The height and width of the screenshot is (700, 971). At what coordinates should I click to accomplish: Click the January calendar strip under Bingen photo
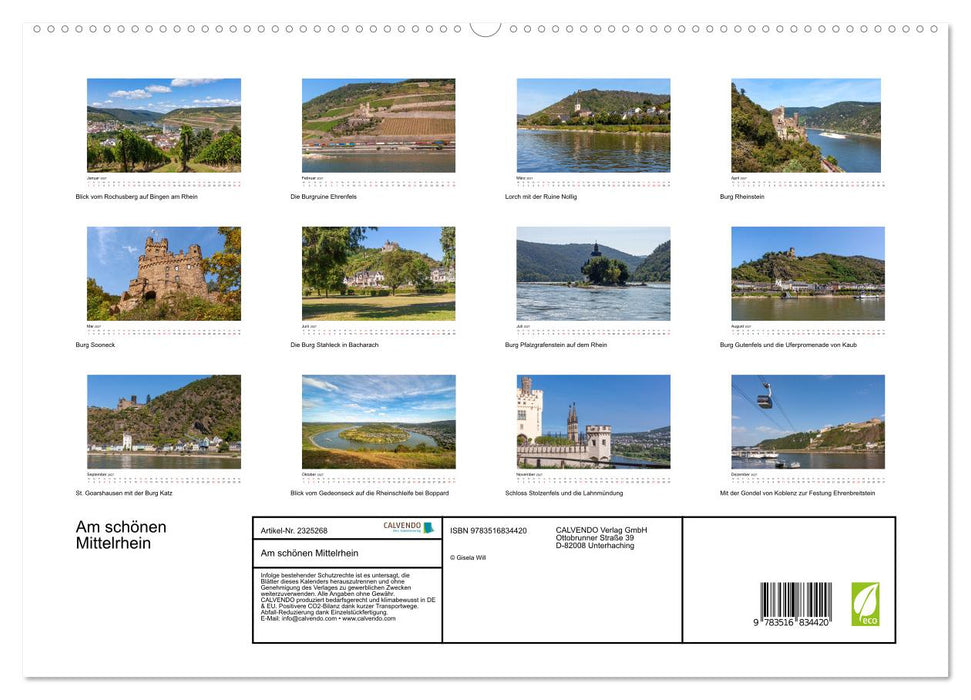click(x=163, y=182)
